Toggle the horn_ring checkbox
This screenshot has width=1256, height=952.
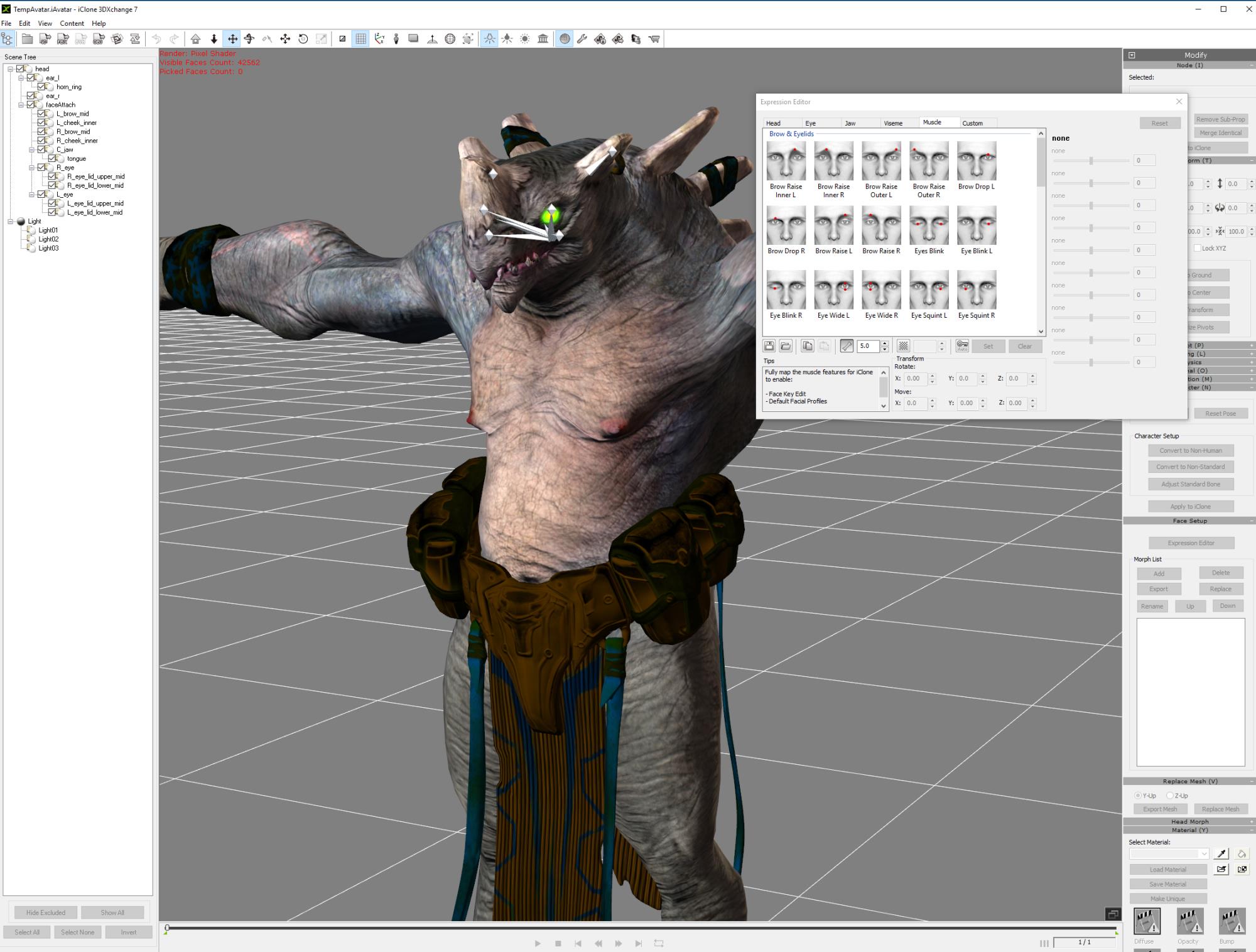pyautogui.click(x=41, y=87)
